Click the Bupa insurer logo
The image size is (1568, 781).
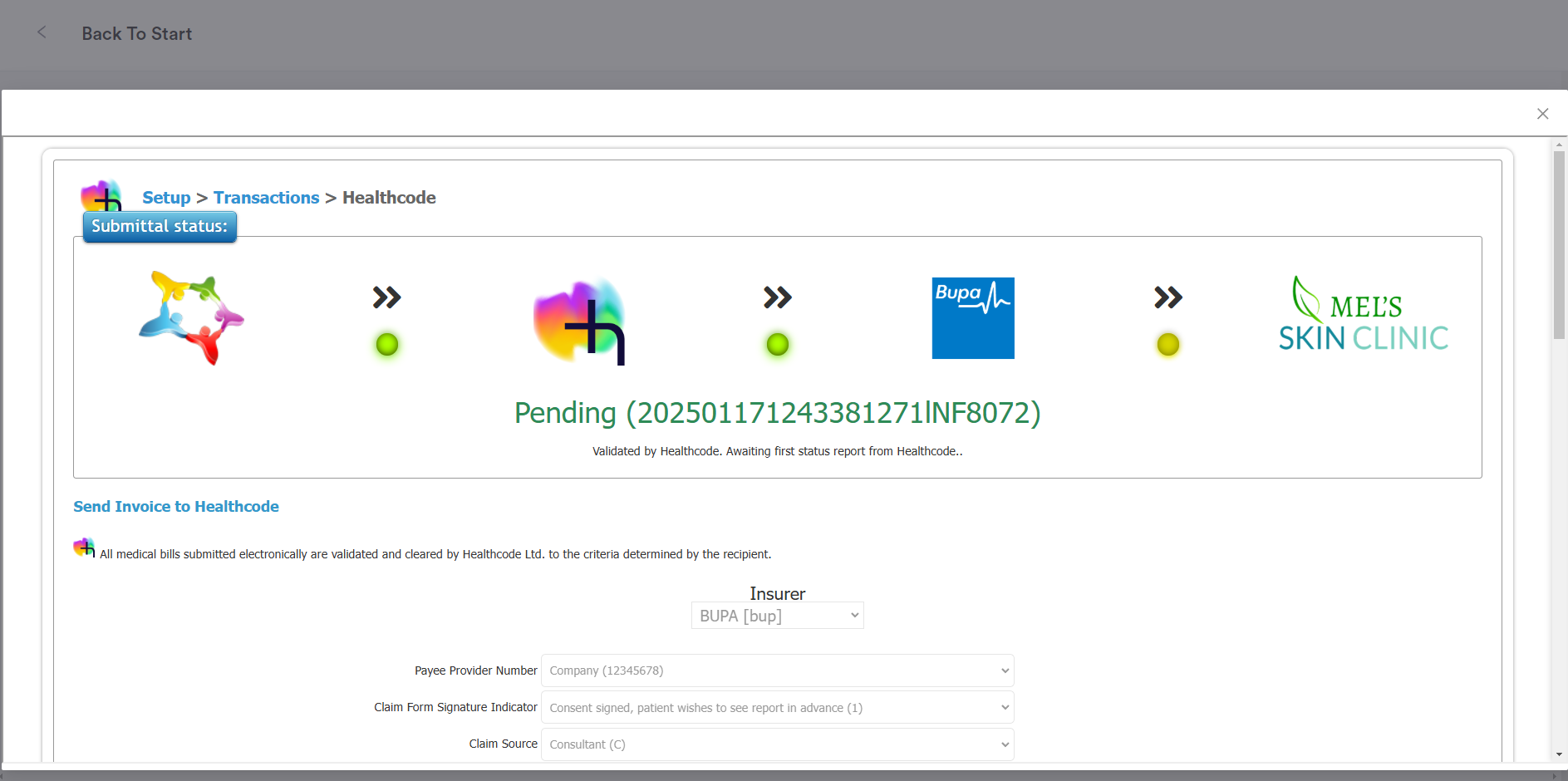pos(973,318)
